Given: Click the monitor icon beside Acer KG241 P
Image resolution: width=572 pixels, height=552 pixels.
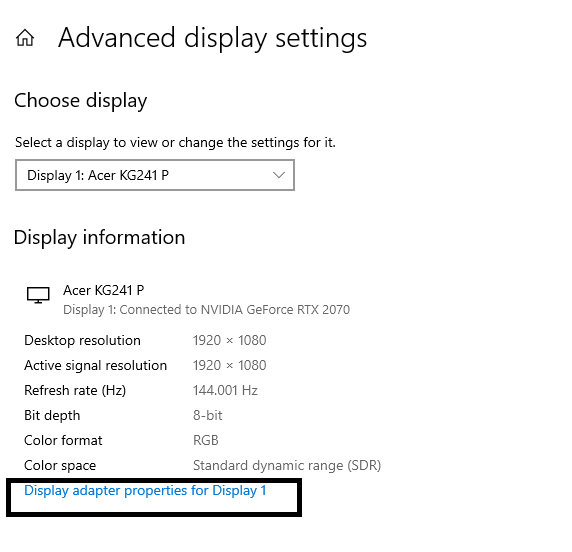Looking at the screenshot, I should 38,295.
